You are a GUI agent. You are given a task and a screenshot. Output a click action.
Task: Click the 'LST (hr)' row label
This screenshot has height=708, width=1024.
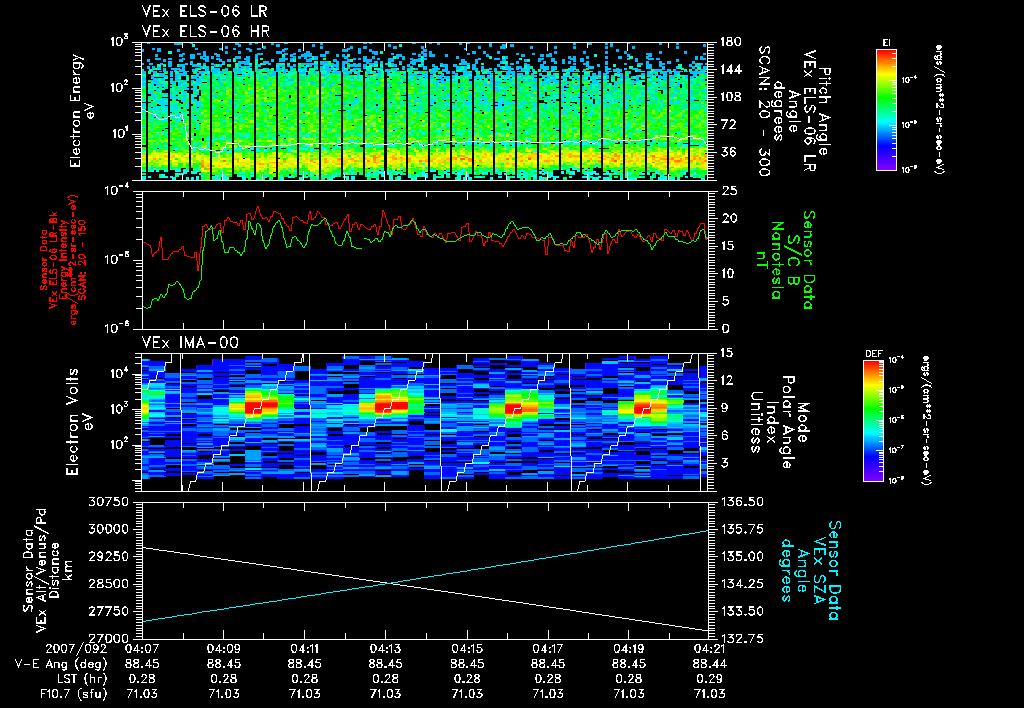click(80, 679)
